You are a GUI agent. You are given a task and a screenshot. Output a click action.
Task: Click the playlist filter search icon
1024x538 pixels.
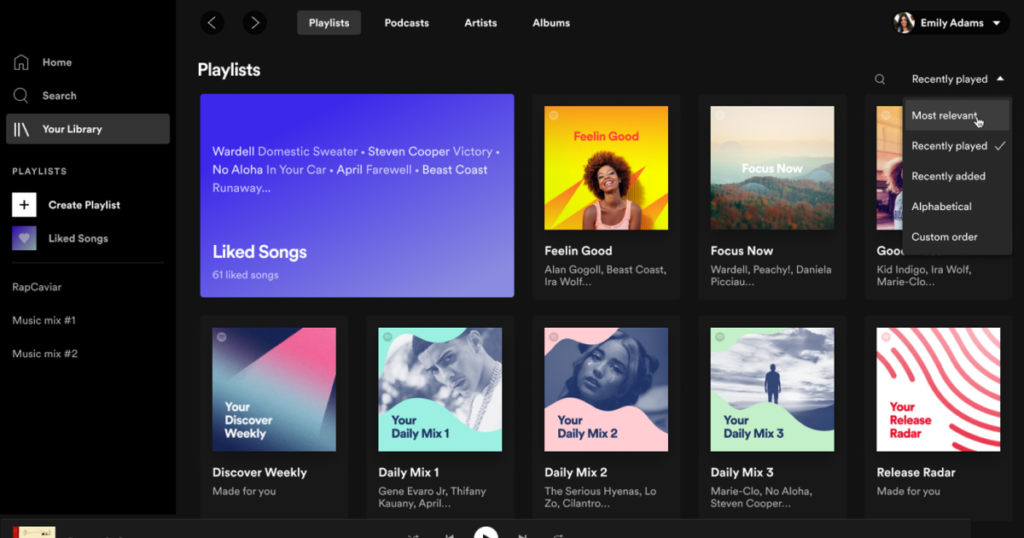880,79
